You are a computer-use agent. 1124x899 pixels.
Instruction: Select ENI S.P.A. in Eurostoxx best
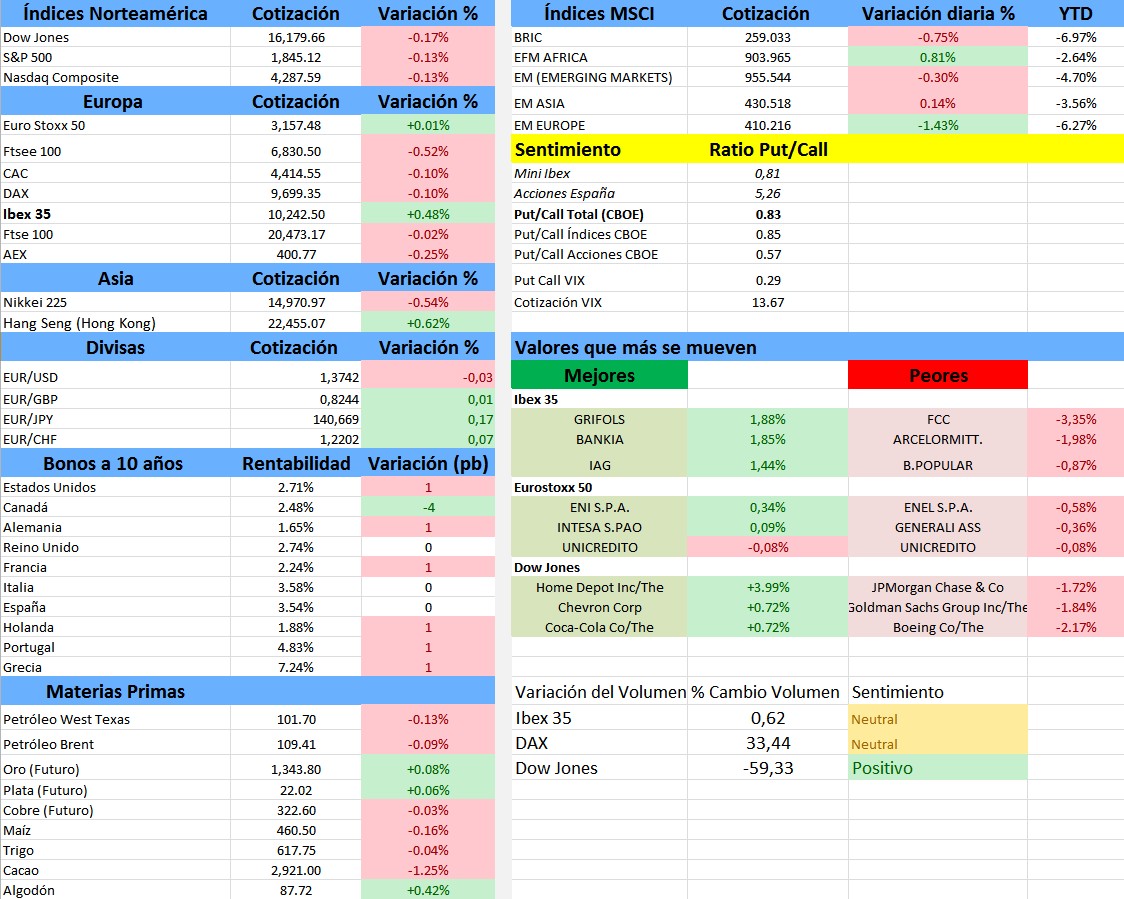click(x=599, y=508)
